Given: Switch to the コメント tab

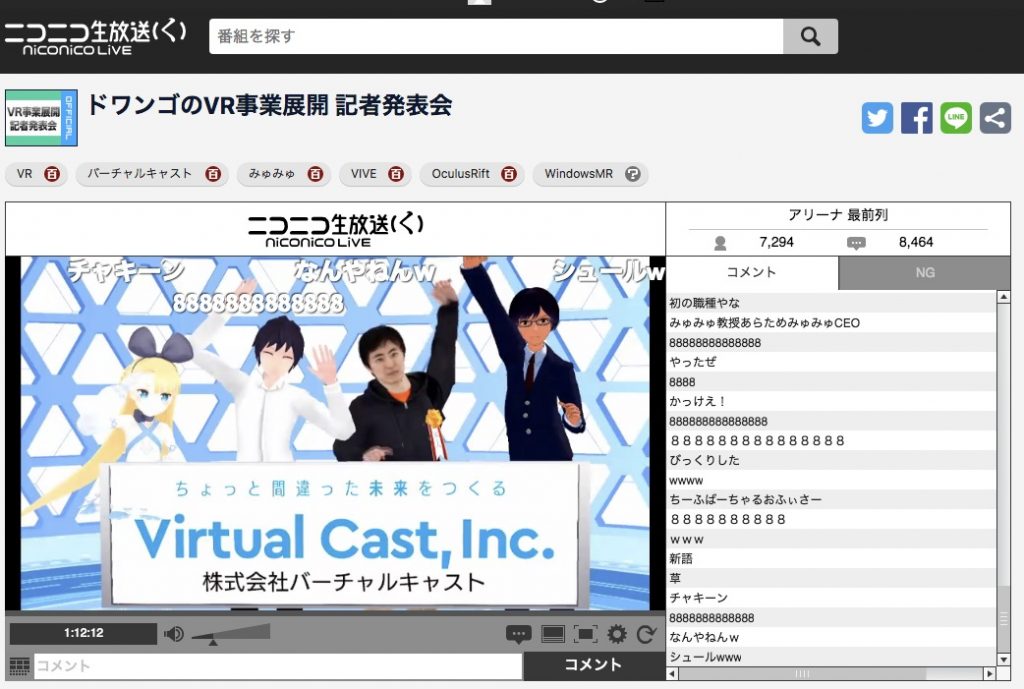Looking at the screenshot, I should [752, 272].
